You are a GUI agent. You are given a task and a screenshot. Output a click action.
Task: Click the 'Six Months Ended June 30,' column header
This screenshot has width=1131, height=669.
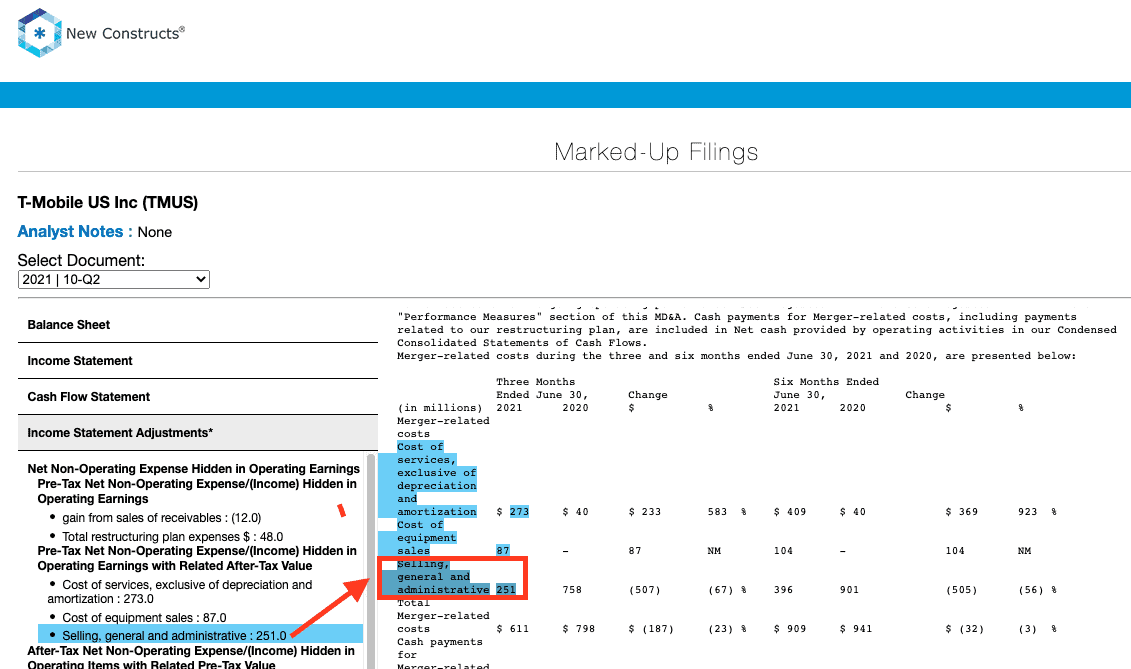pos(826,388)
